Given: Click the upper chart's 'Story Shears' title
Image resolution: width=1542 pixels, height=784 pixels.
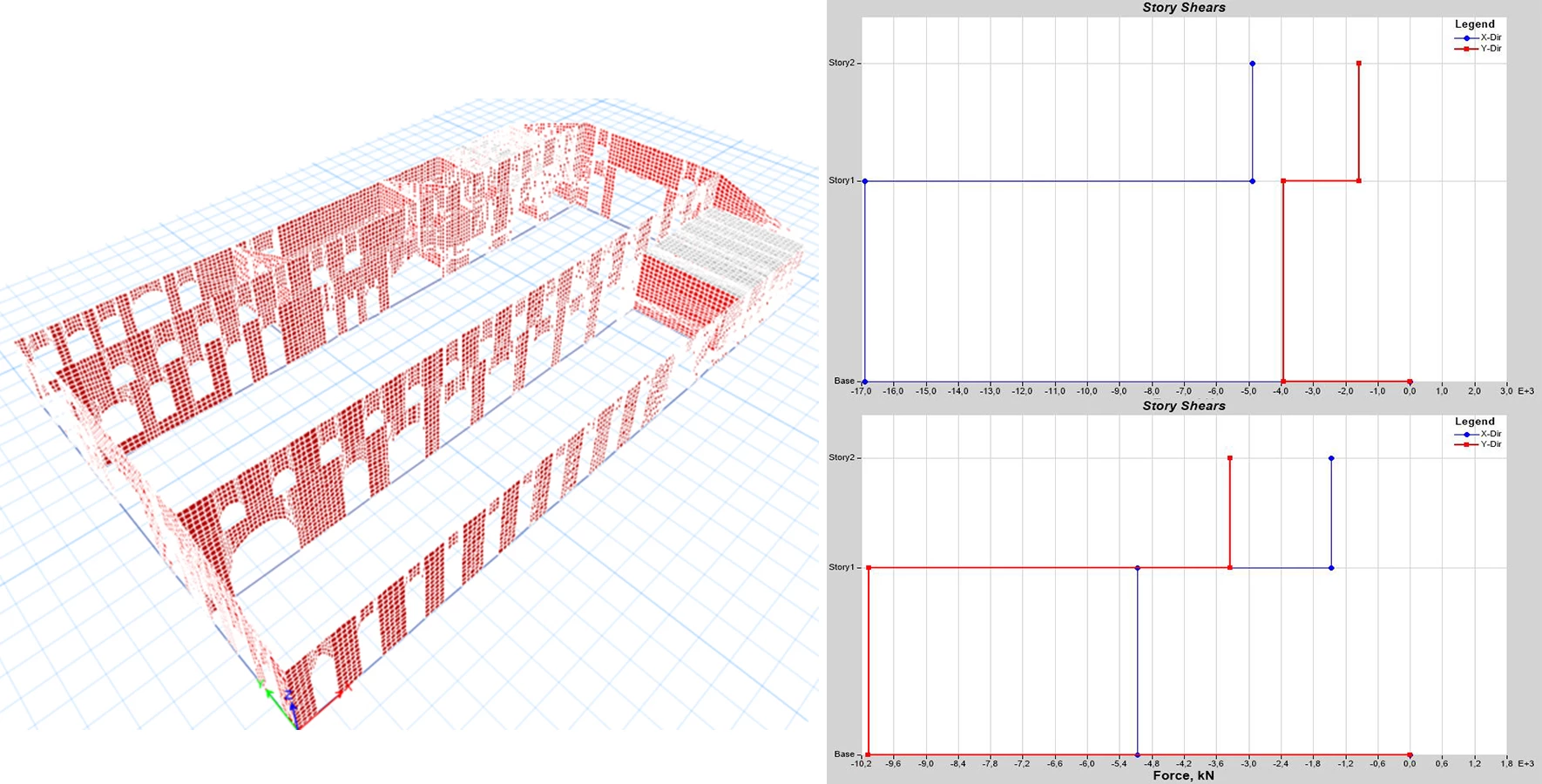Looking at the screenshot, I should tap(1184, 8).
